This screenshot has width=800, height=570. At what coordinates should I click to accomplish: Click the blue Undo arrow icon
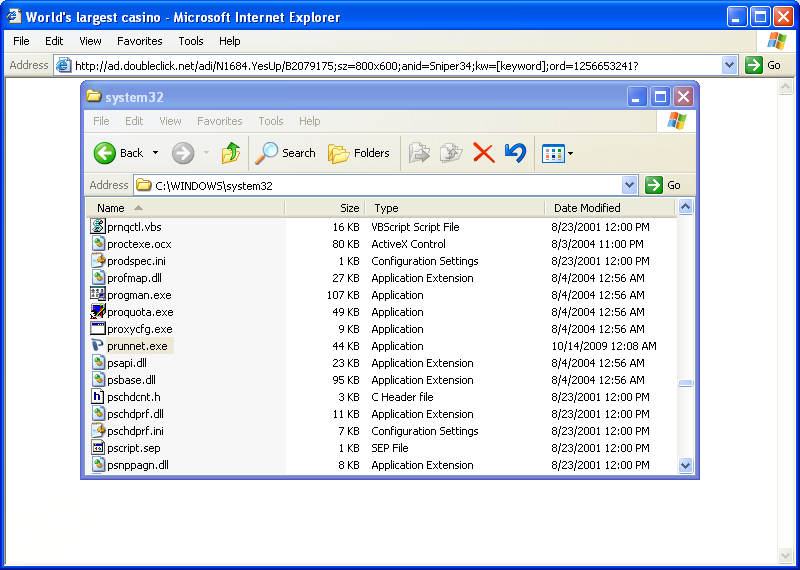point(515,153)
